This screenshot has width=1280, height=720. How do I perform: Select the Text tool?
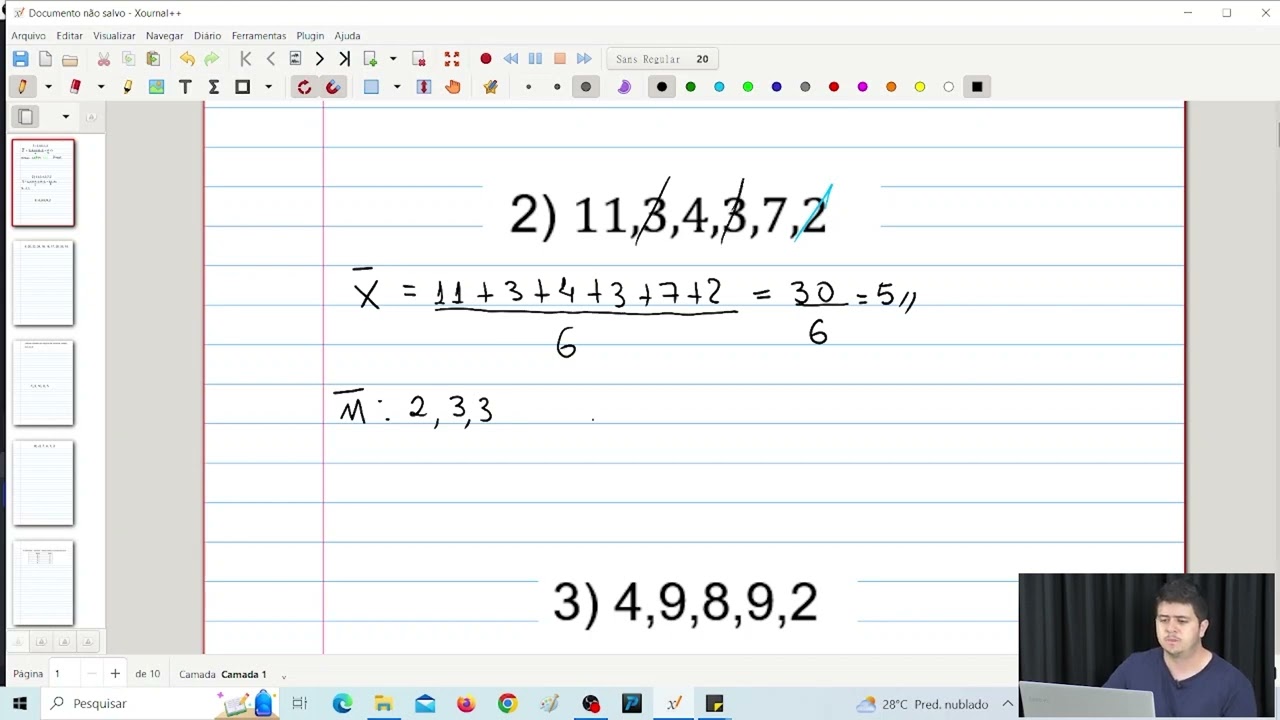pos(185,87)
